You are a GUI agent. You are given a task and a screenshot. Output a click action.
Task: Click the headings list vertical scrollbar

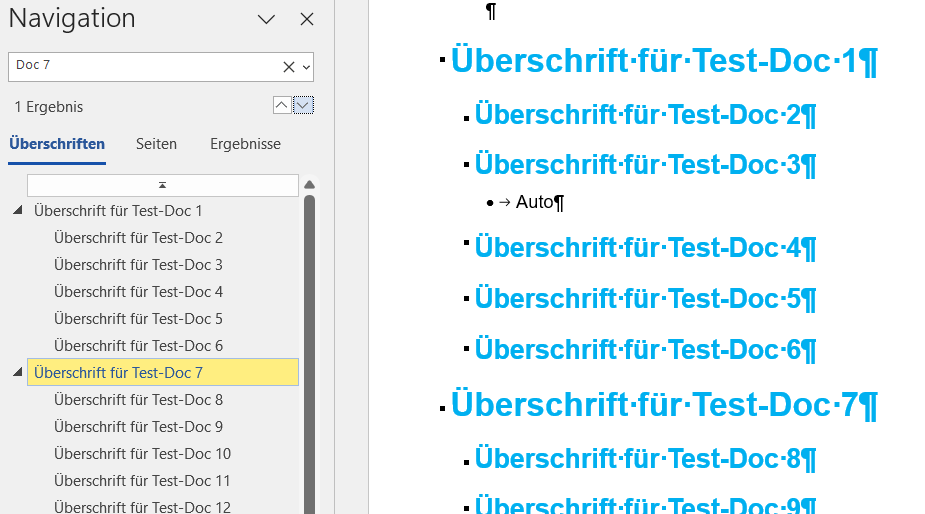(310, 354)
